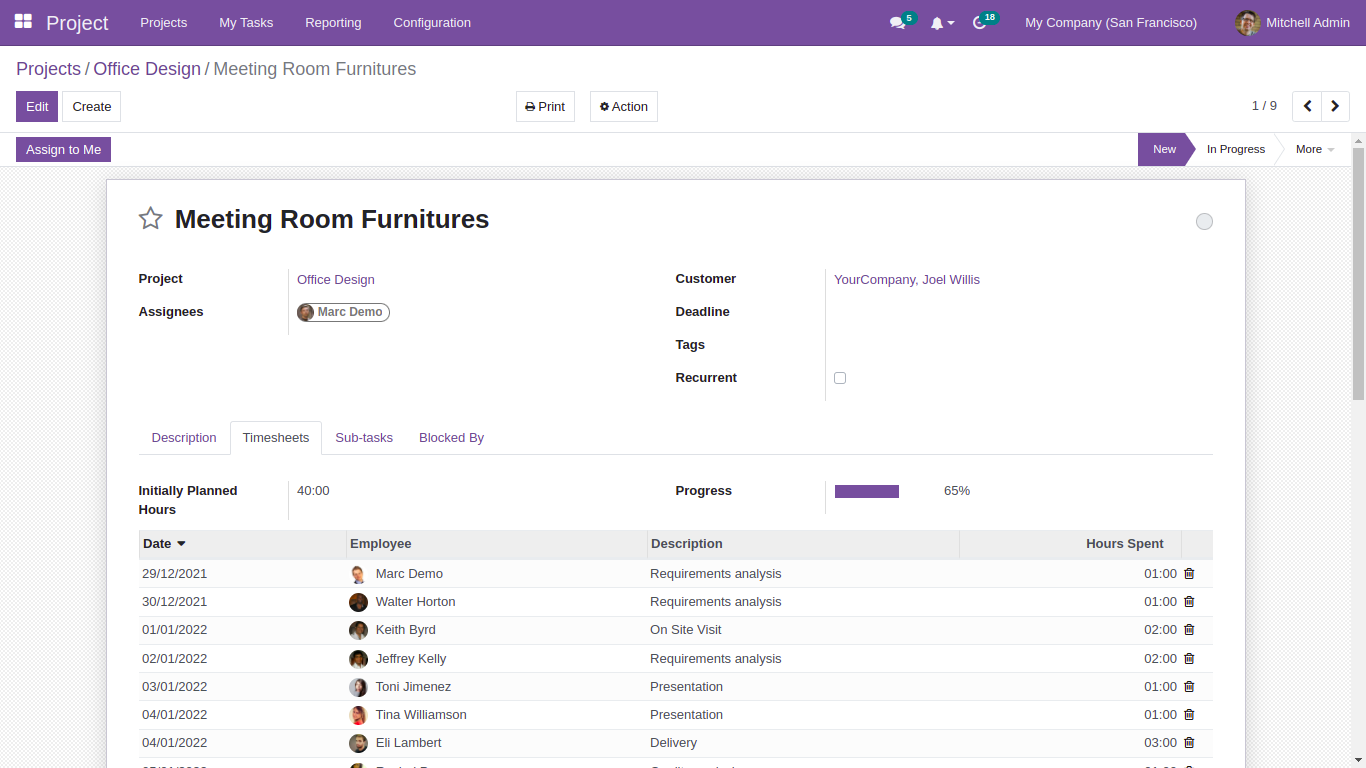Open the notifications bell
The width and height of the screenshot is (1366, 768).
938,22
